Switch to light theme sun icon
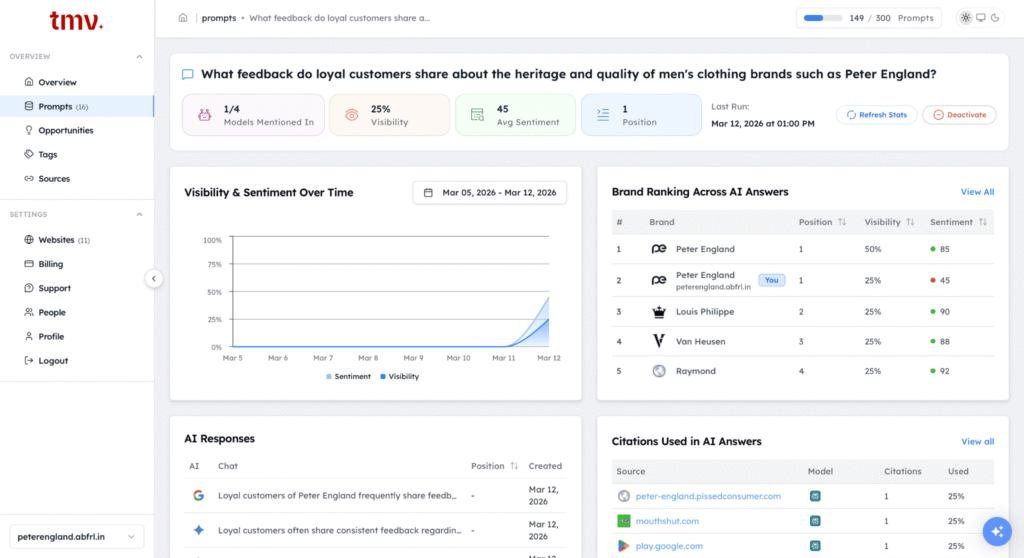The width and height of the screenshot is (1024, 558). (x=965, y=18)
